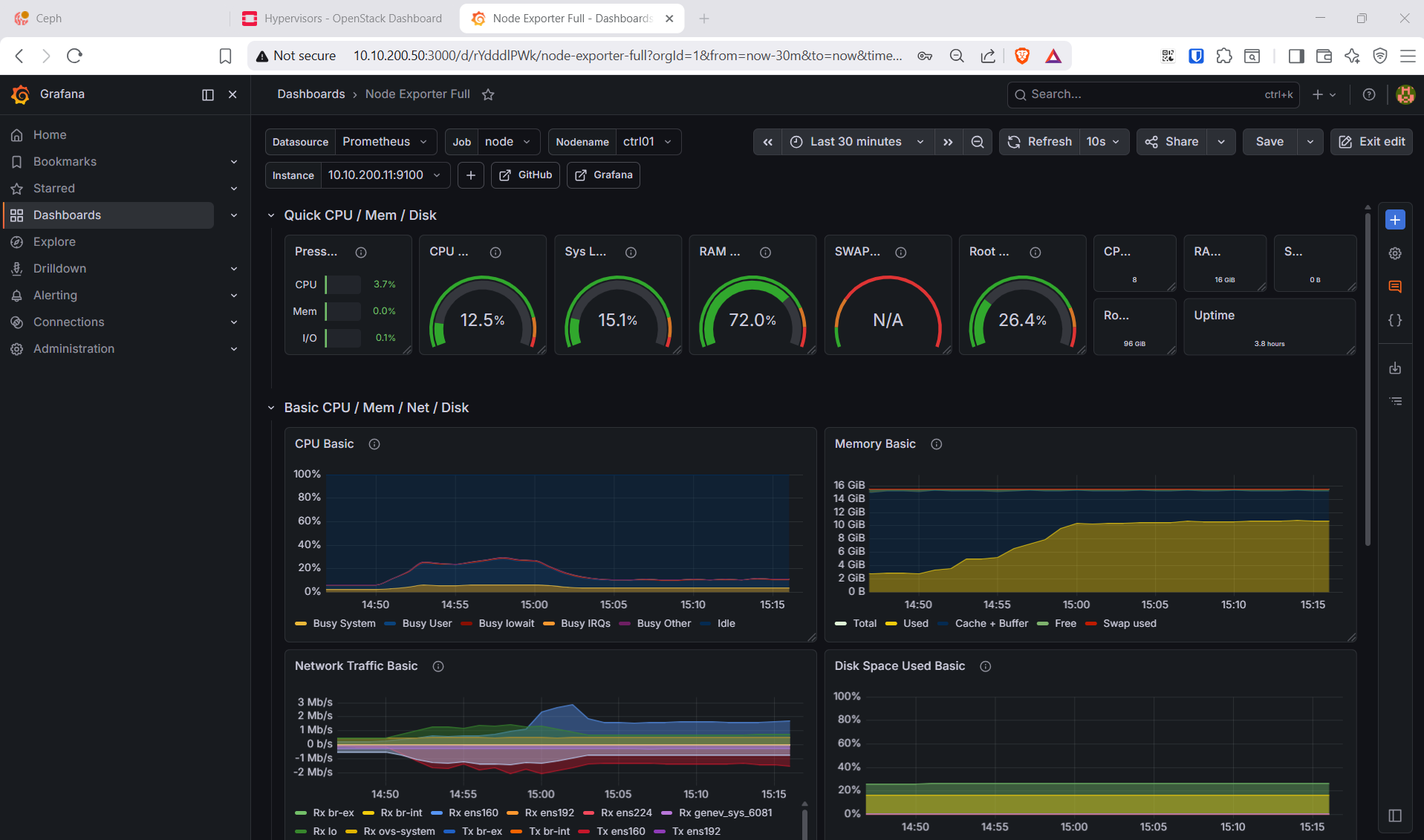The image size is (1424, 840).
Task: Star the Node Exporter Full dashboard
Action: (488, 94)
